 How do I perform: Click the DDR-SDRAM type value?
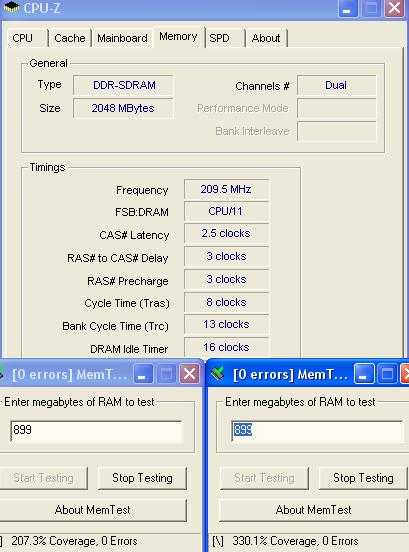[x=124, y=85]
